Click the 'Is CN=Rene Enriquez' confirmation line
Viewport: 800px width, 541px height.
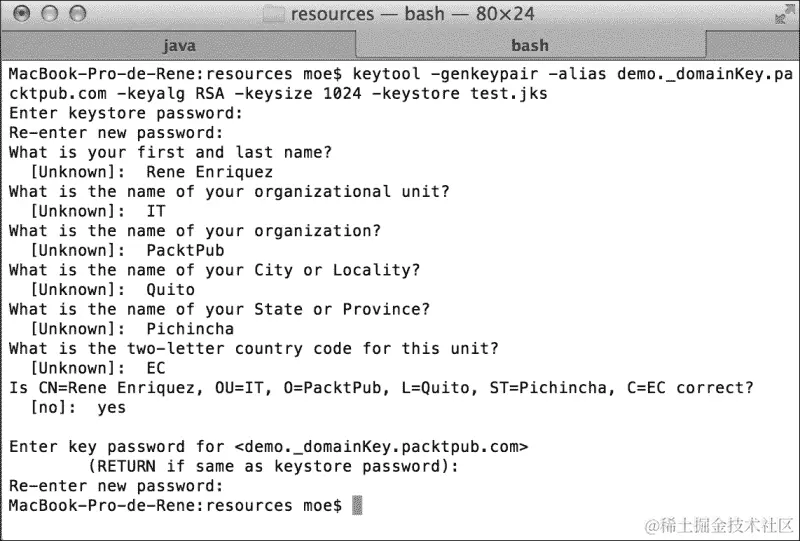381,388
